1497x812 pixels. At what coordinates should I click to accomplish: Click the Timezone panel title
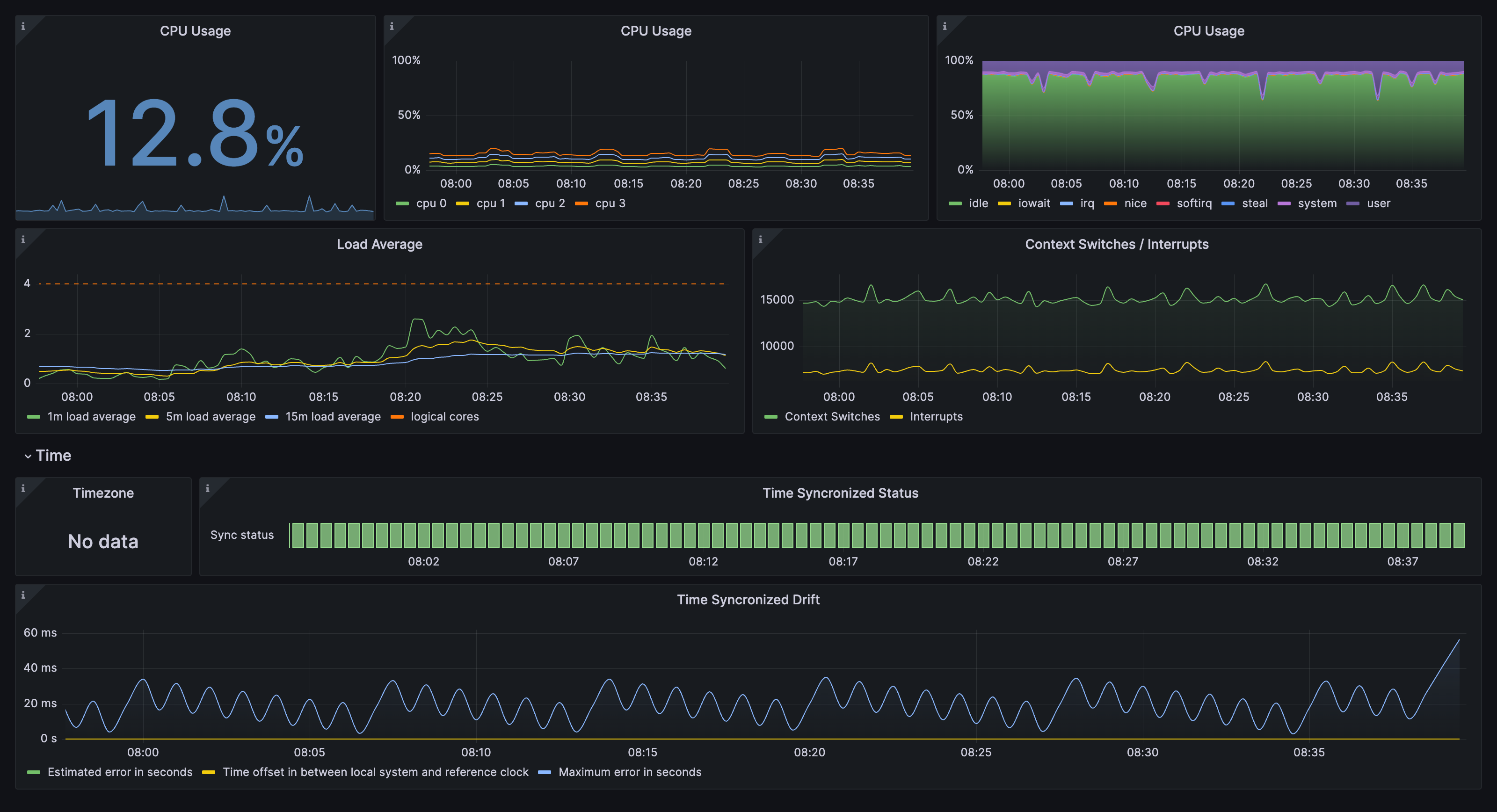(103, 493)
